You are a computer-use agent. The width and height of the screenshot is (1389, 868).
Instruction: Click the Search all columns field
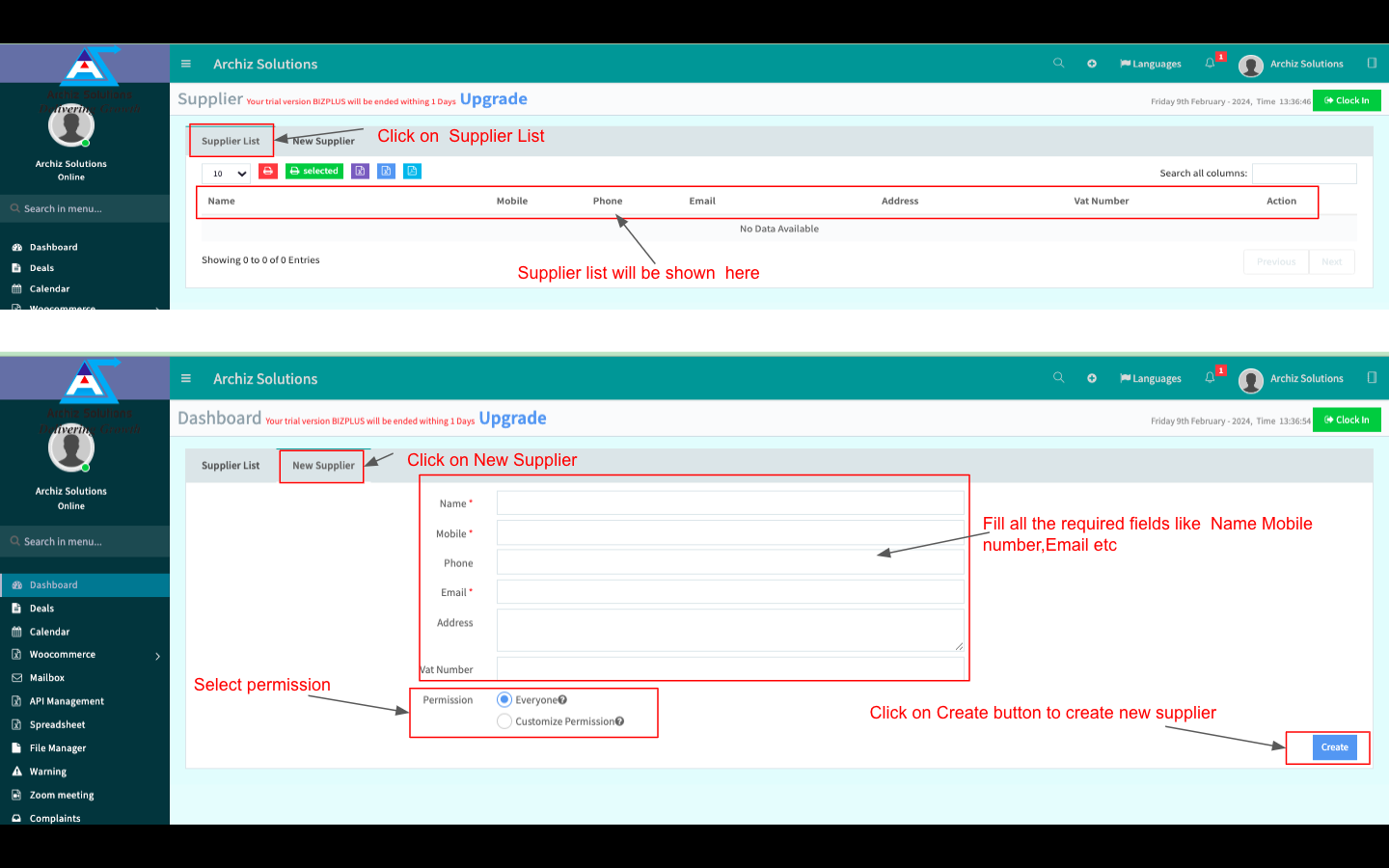pos(1303,174)
